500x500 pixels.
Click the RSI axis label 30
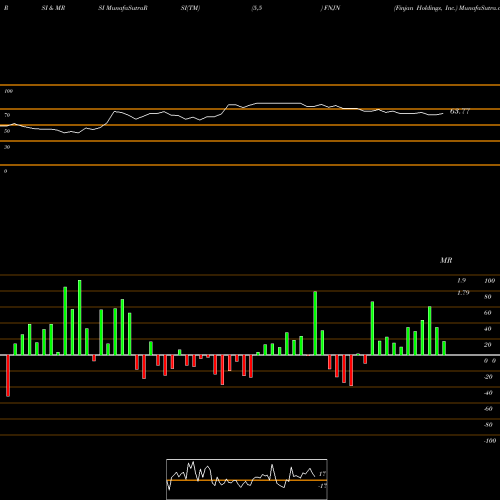click(7, 147)
